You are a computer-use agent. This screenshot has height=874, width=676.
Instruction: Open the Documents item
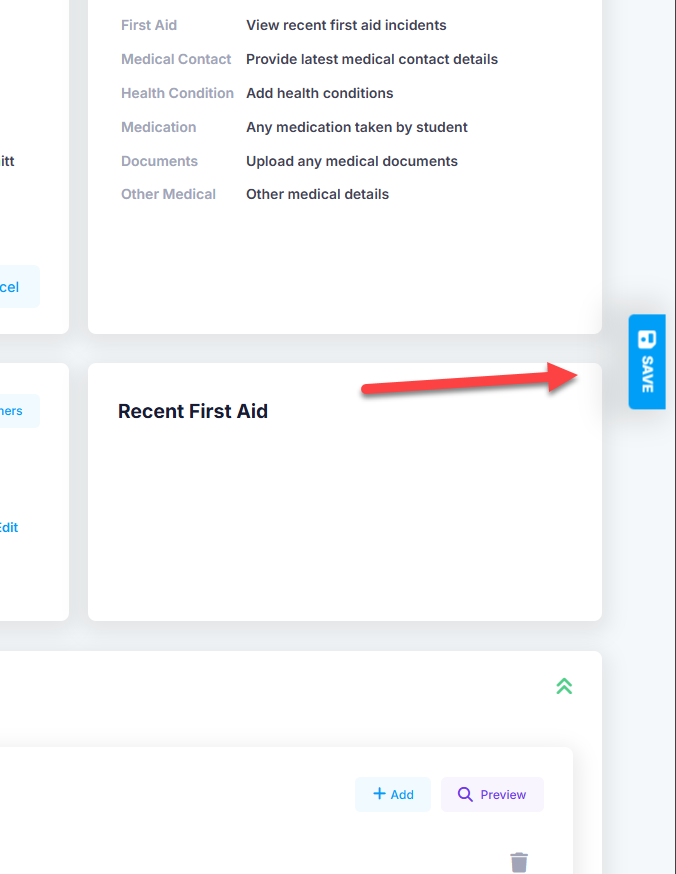159,161
